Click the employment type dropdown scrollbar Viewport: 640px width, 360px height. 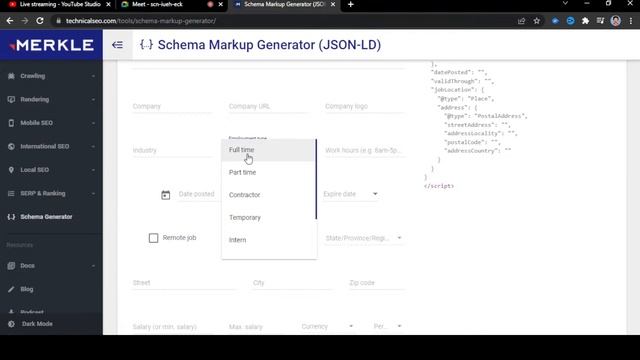(316, 179)
